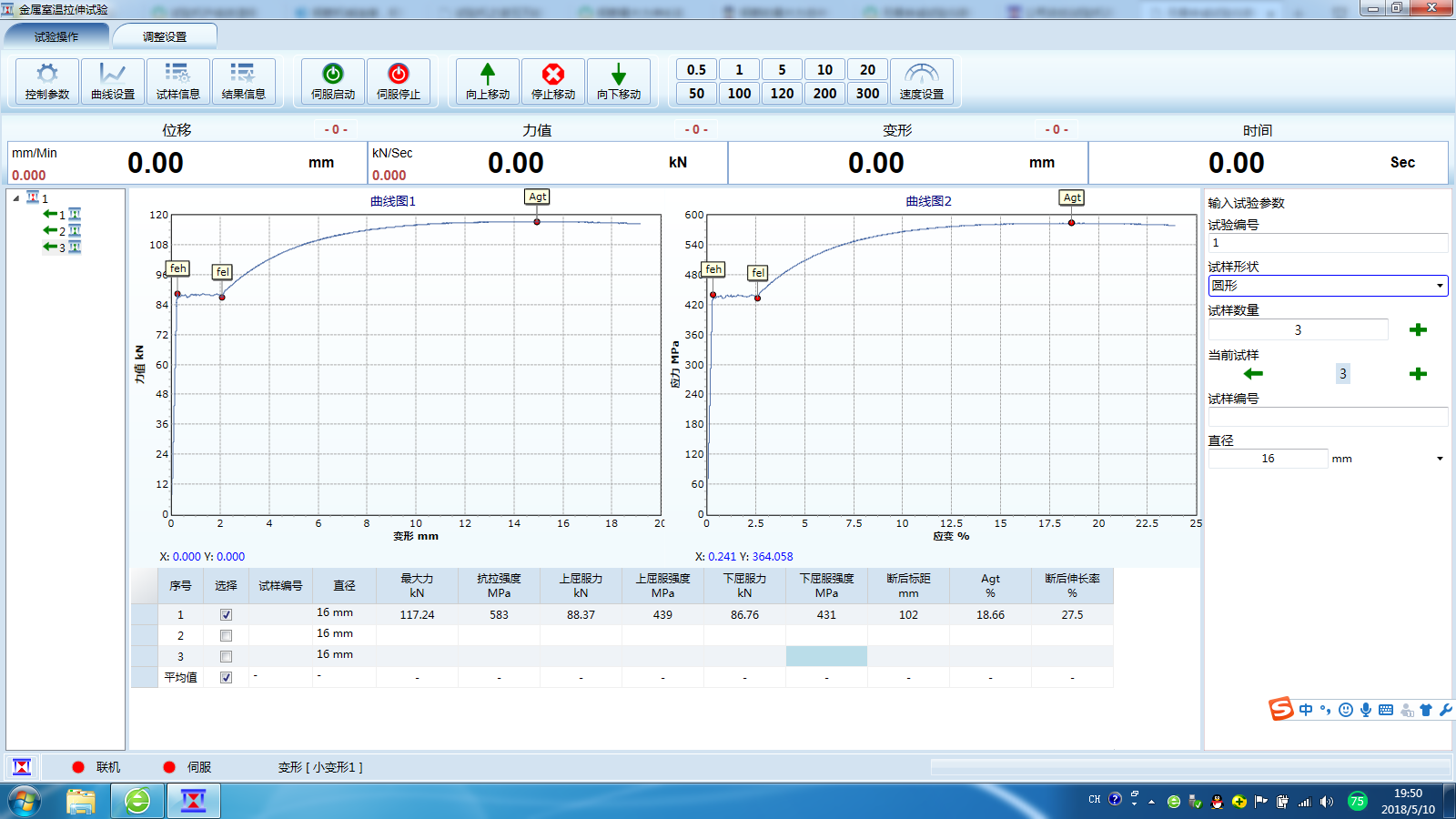Toggle the 平均值 average row checkbox

pyautogui.click(x=226, y=678)
